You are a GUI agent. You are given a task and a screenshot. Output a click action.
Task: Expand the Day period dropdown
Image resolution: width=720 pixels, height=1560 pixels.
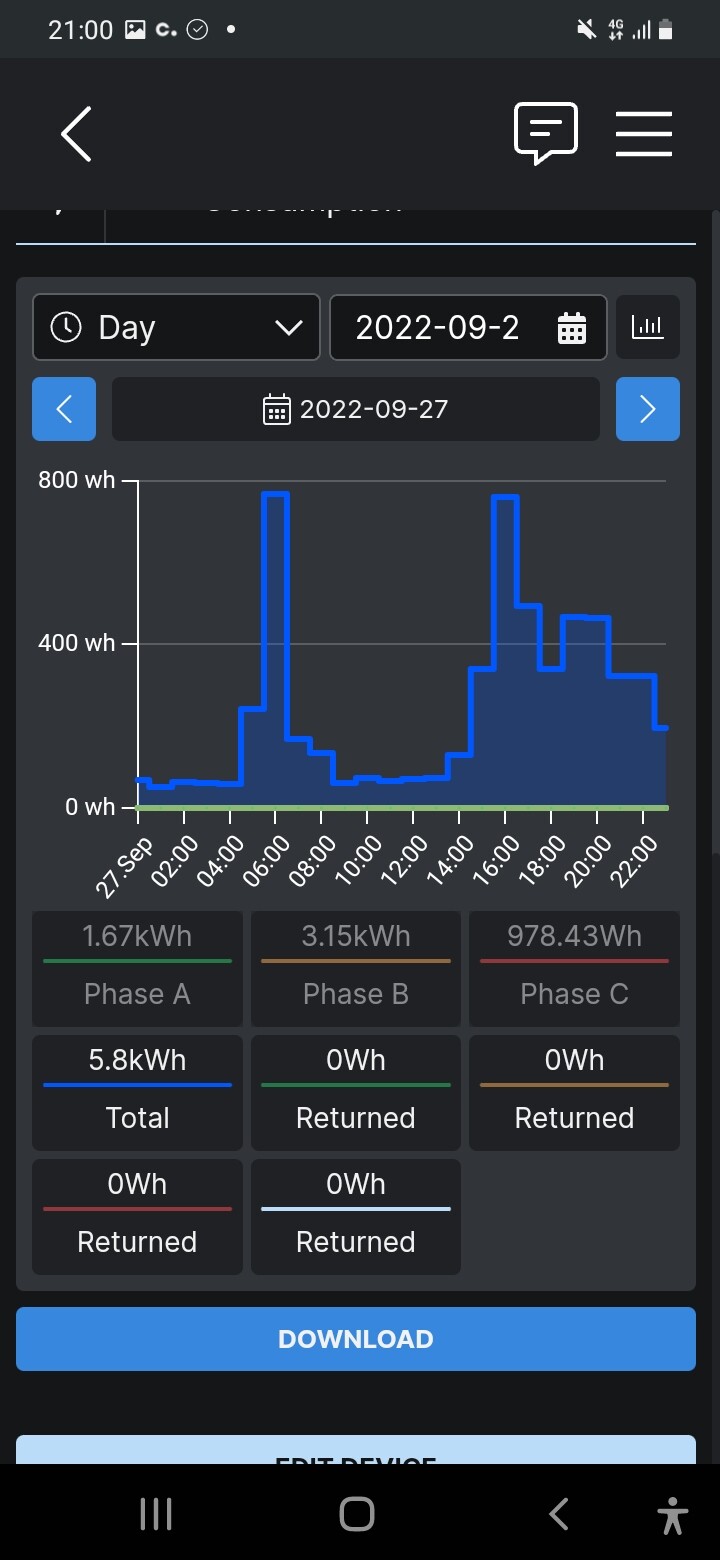(x=176, y=327)
